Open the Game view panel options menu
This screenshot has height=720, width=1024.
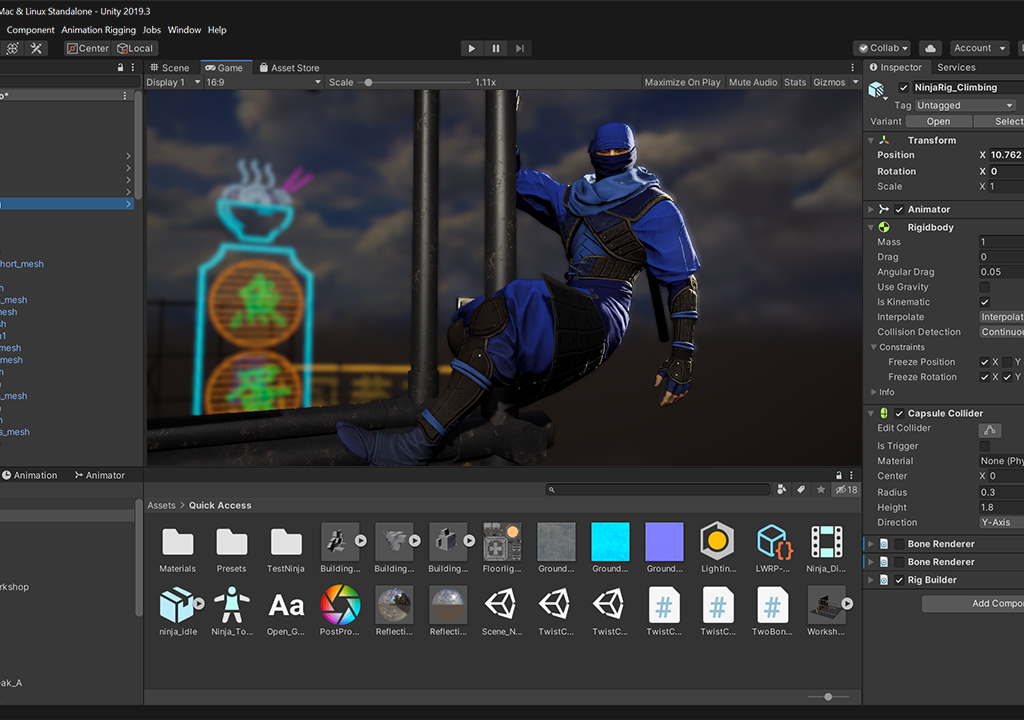pos(852,67)
